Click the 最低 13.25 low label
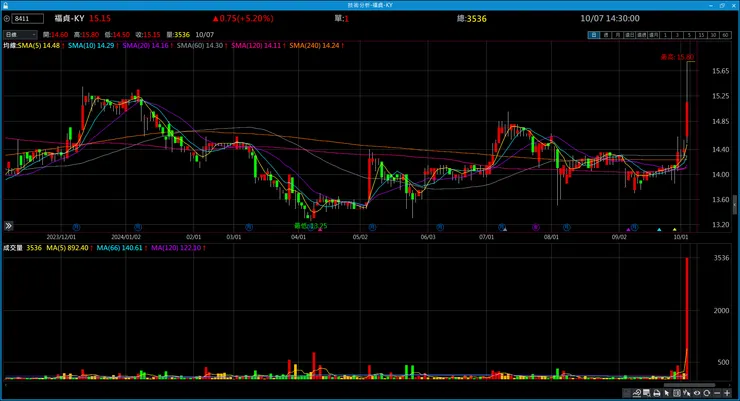Viewport: 740px width, 401px height. pos(311,226)
